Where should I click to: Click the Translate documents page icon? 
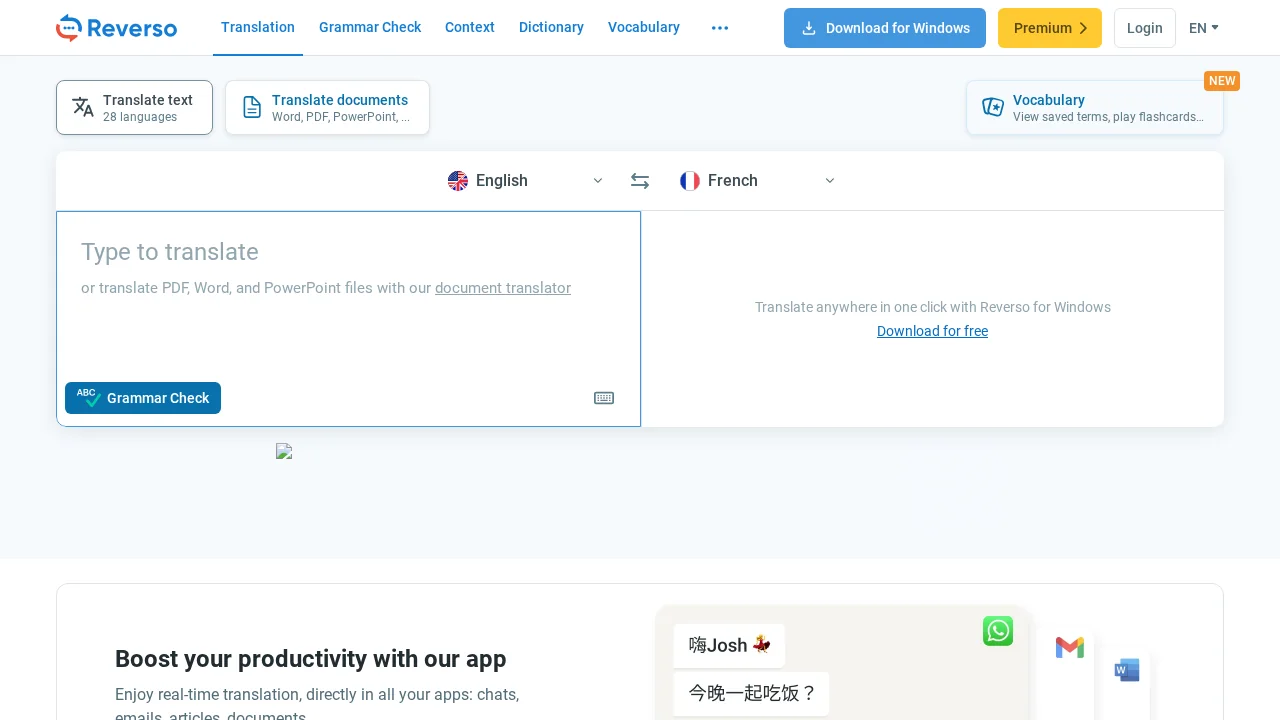tap(252, 107)
